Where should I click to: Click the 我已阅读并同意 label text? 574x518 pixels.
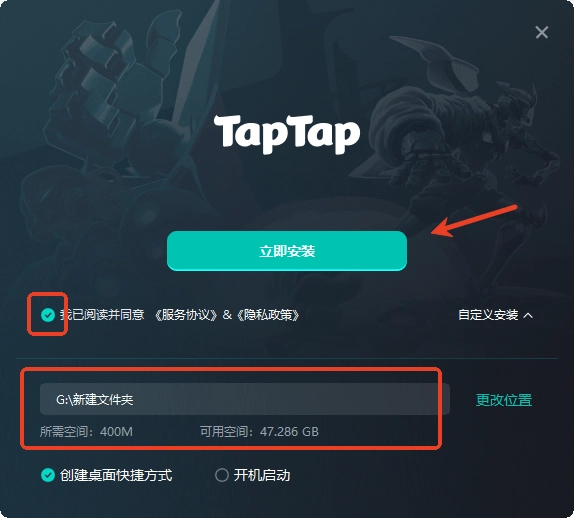[x=102, y=315]
